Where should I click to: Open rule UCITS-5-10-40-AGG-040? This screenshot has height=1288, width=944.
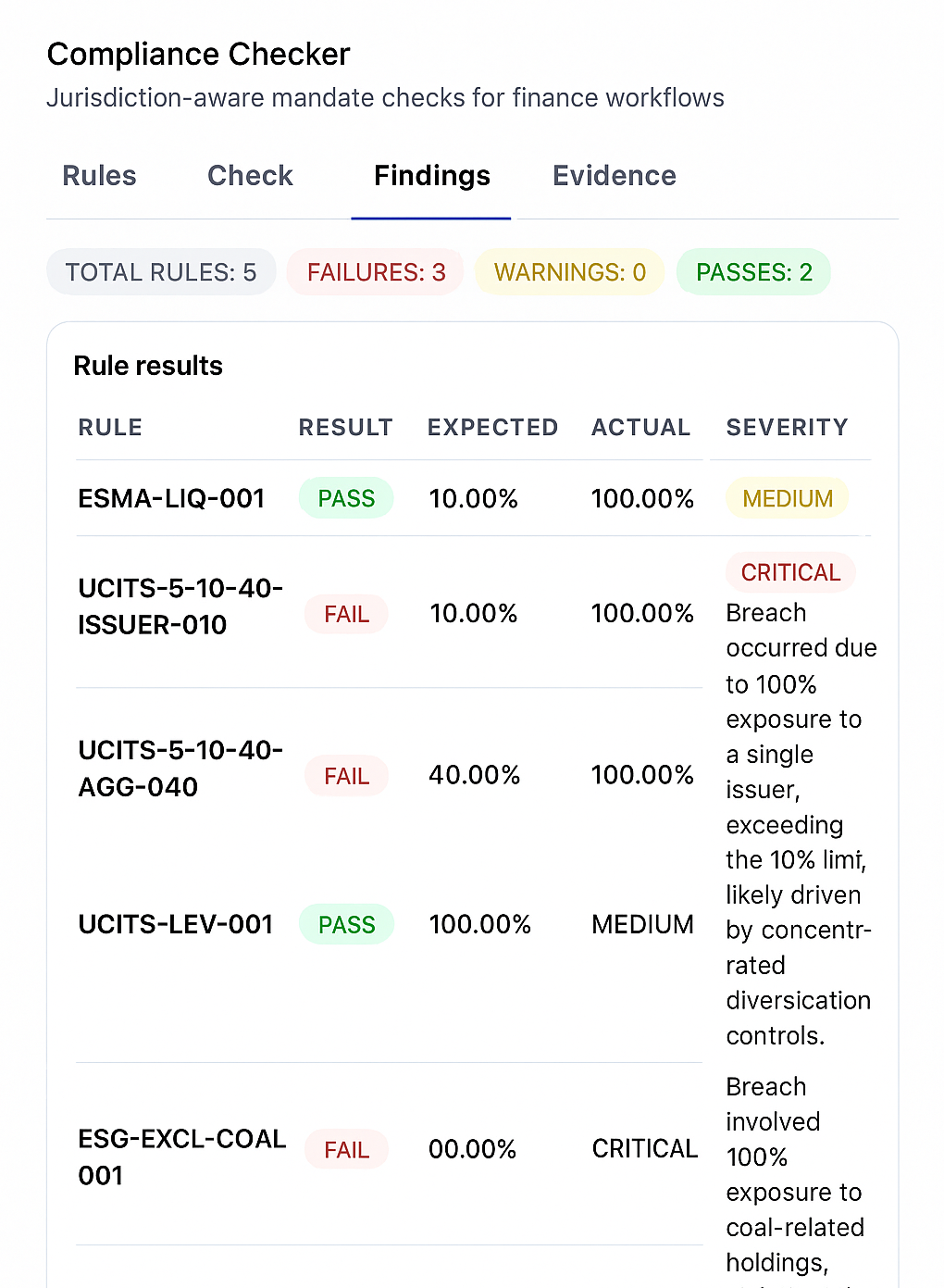coord(180,769)
